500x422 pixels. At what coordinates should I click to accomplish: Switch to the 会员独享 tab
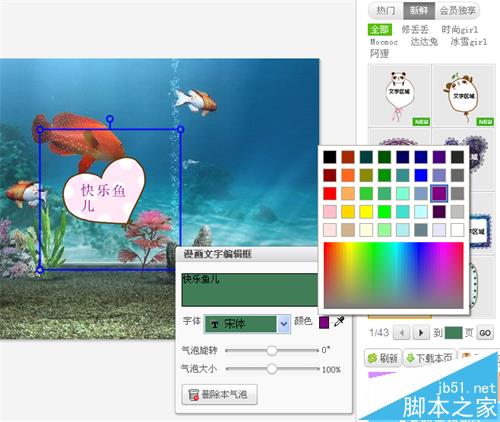pyautogui.click(x=457, y=11)
